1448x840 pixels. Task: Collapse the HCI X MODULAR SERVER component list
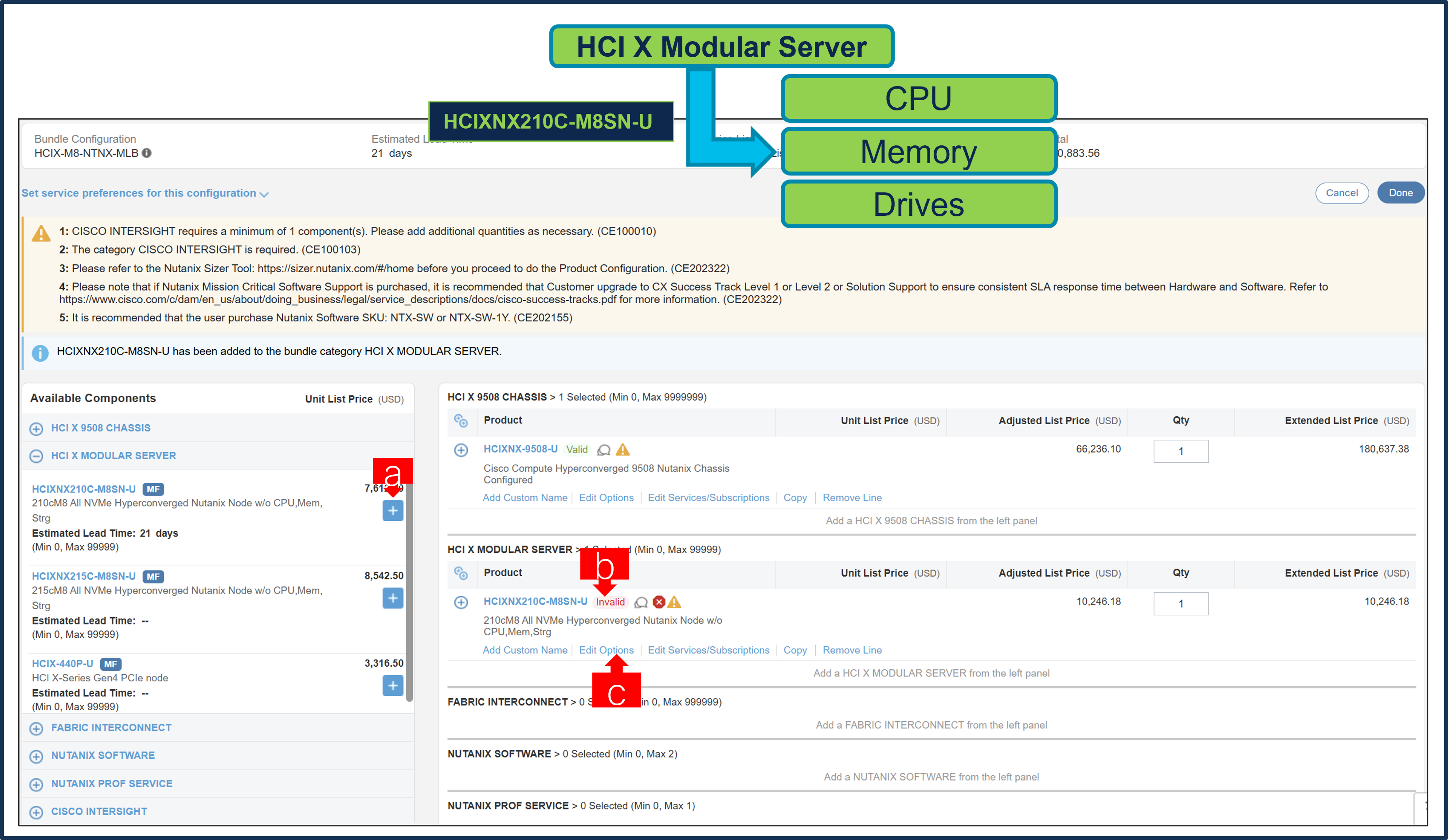36,456
